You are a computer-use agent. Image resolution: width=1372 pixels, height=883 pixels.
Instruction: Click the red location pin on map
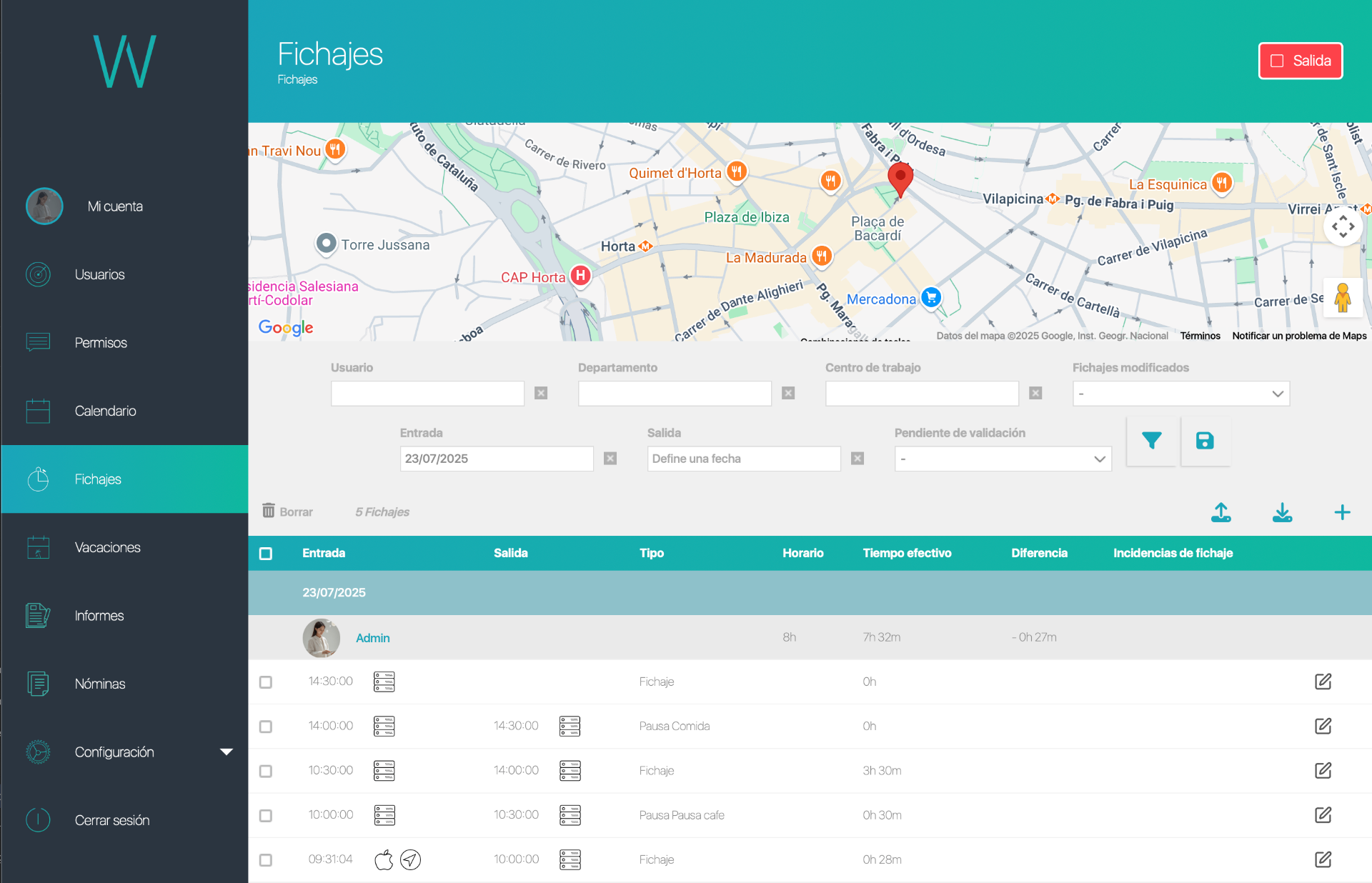[900, 179]
